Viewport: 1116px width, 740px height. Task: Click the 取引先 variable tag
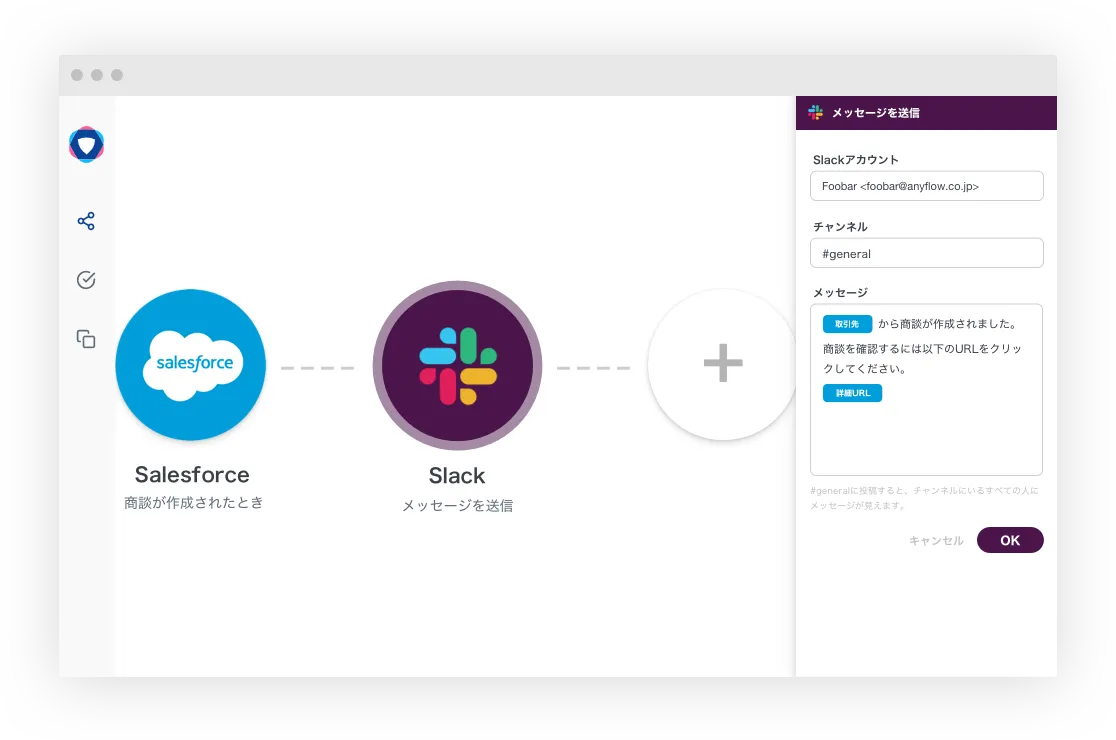click(x=847, y=324)
